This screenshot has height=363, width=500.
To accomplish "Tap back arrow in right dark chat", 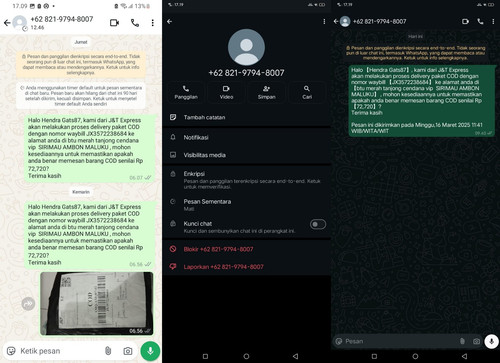I will point(336,21).
